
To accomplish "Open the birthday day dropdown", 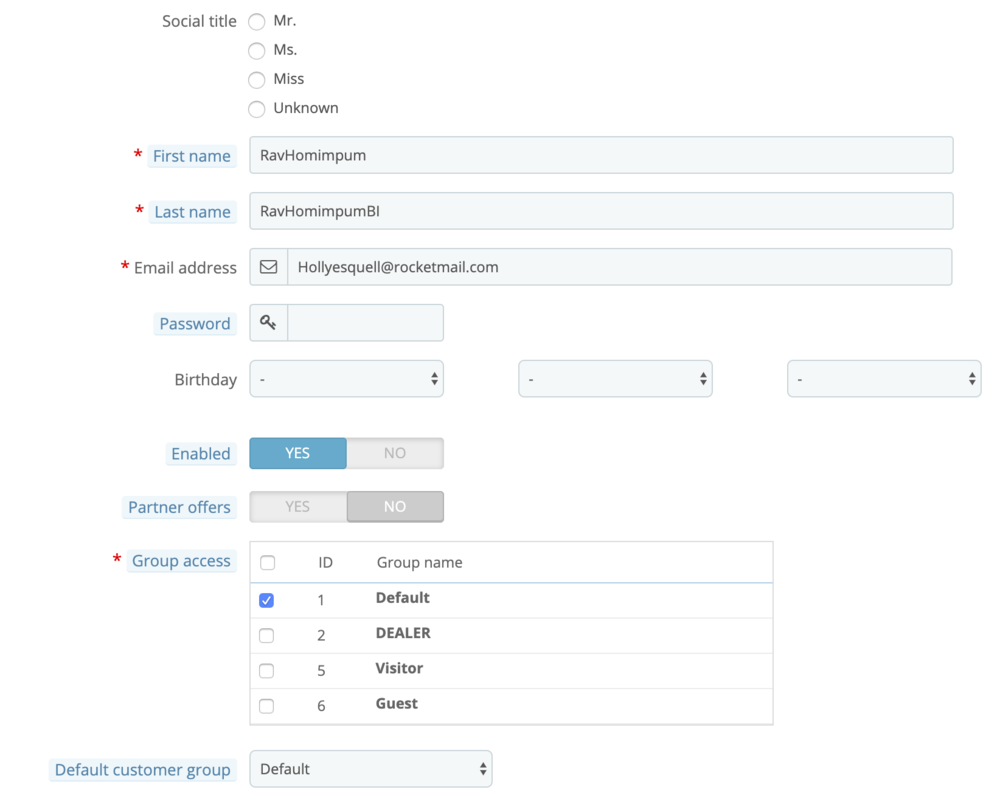I will 346,378.
